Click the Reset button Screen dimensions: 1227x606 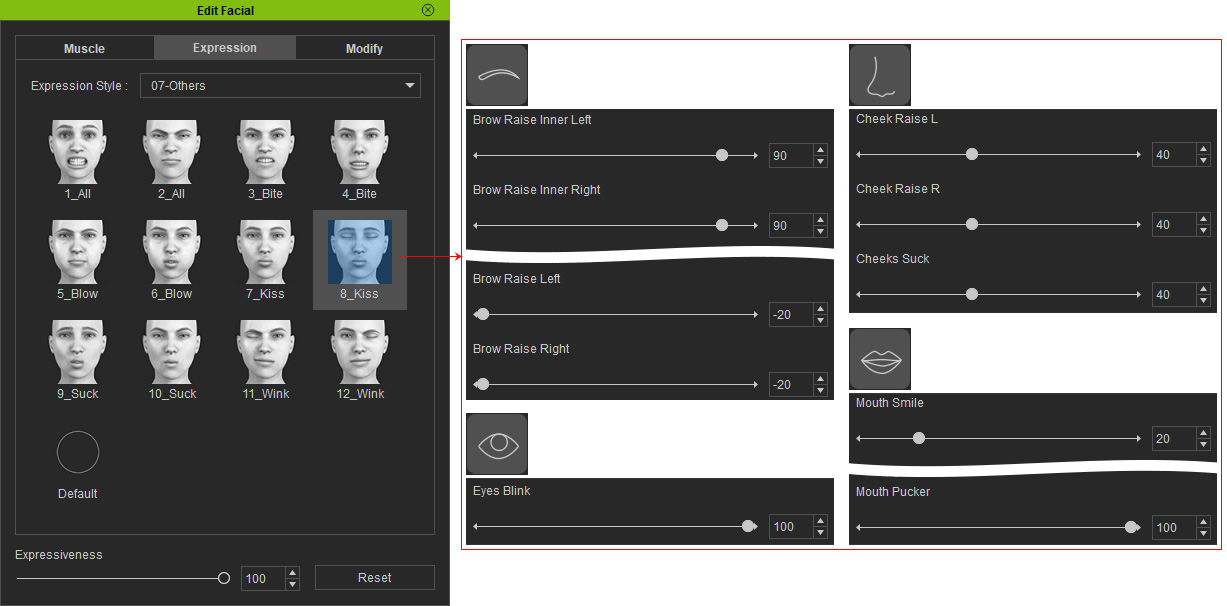pos(375,578)
